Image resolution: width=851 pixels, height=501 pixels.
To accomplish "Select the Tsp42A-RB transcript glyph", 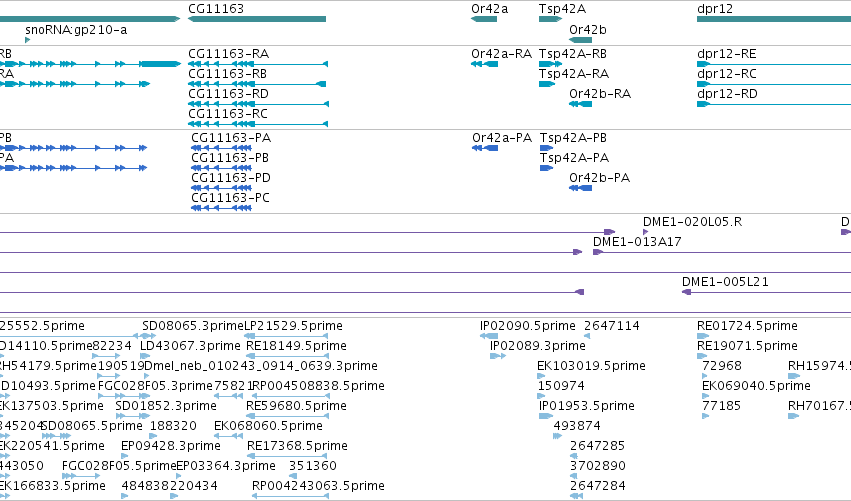I will coord(550,64).
